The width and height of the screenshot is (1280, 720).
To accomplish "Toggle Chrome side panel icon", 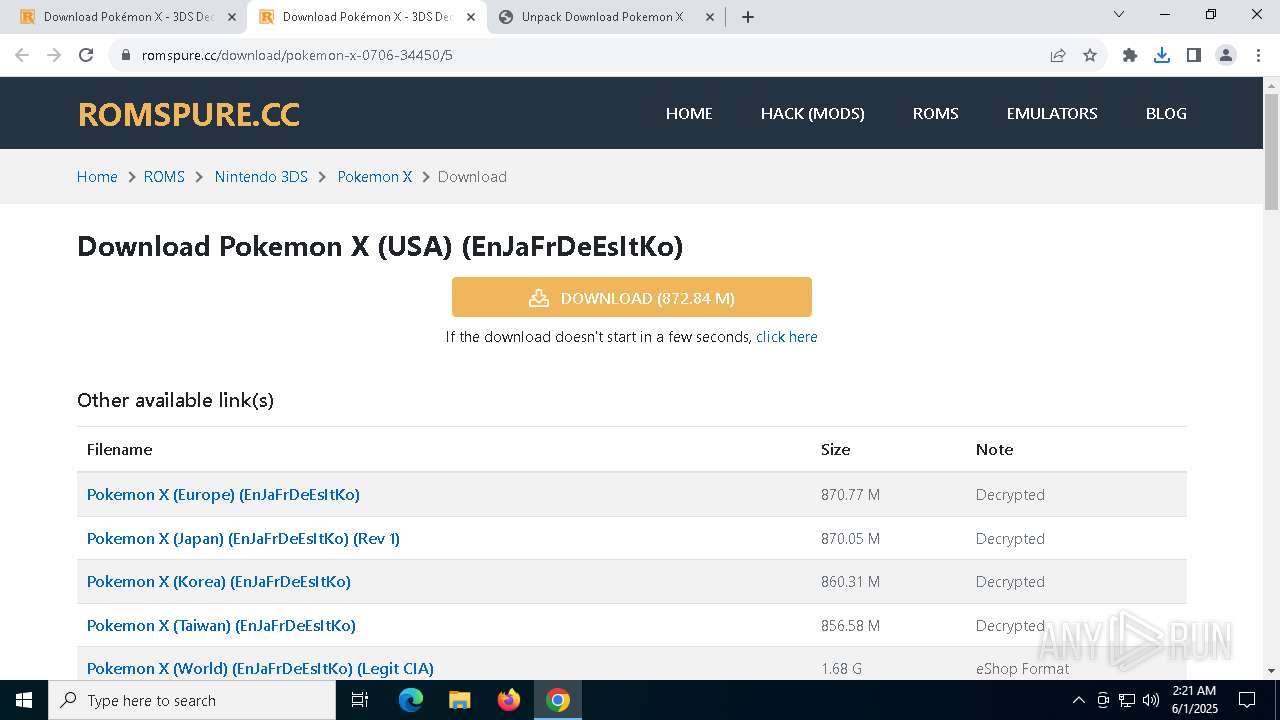I will [1194, 55].
